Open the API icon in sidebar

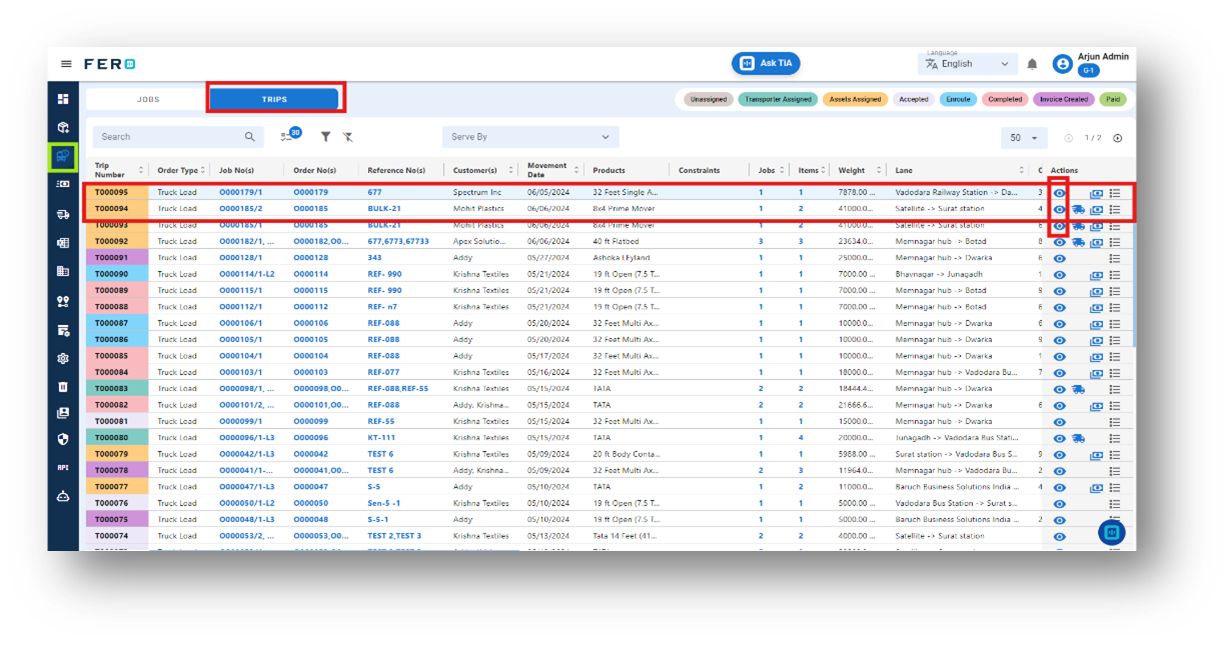pyautogui.click(x=63, y=468)
